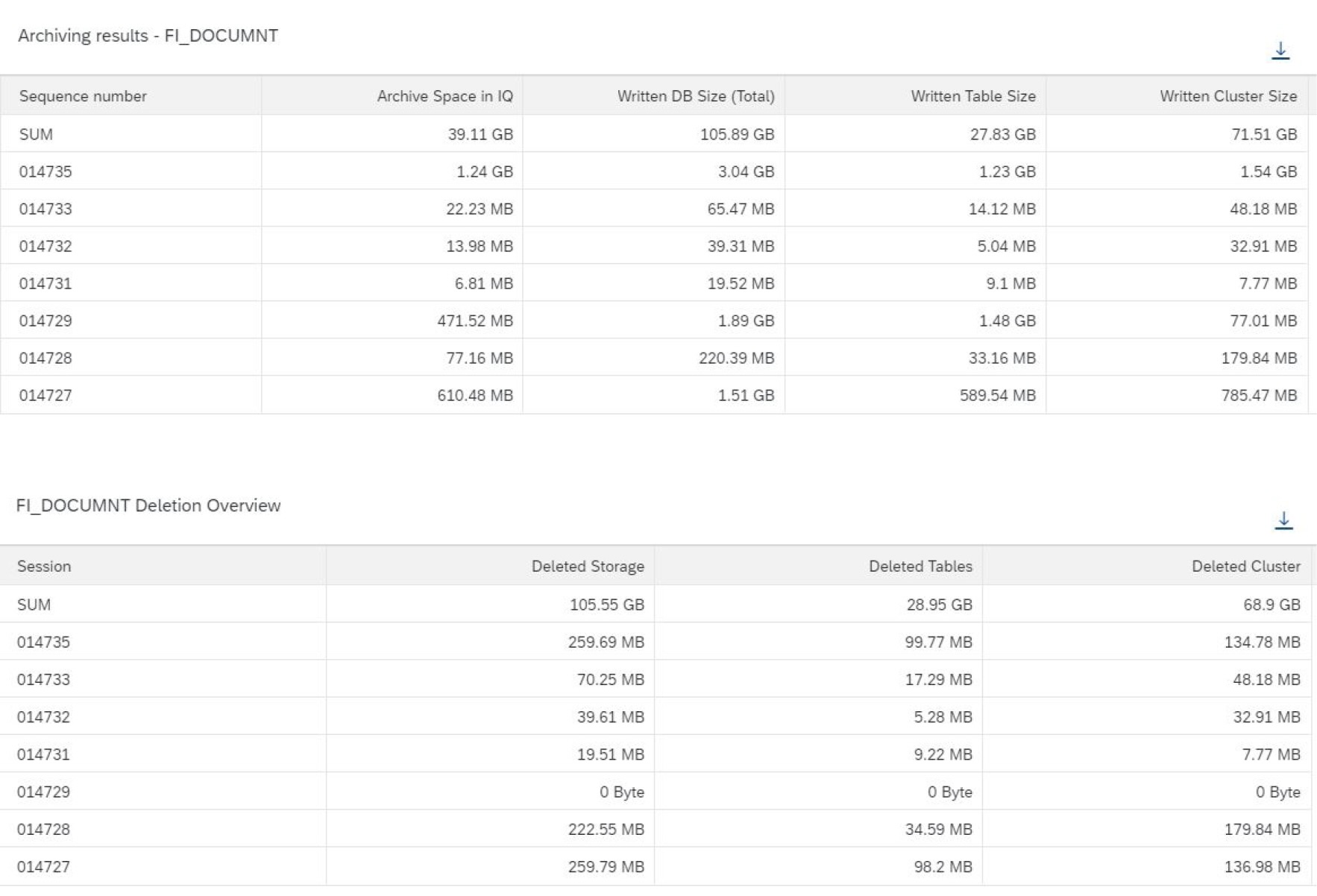Viewport: 1317px width, 896px height.
Task: Click the 471.52 MB archive space value
Action: (475, 321)
